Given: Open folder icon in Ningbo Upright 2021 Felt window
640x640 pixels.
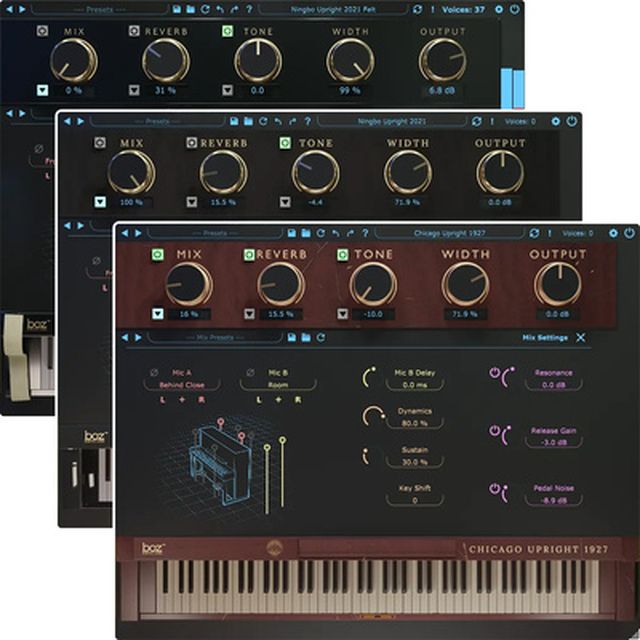Looking at the screenshot, I should pos(191,9).
